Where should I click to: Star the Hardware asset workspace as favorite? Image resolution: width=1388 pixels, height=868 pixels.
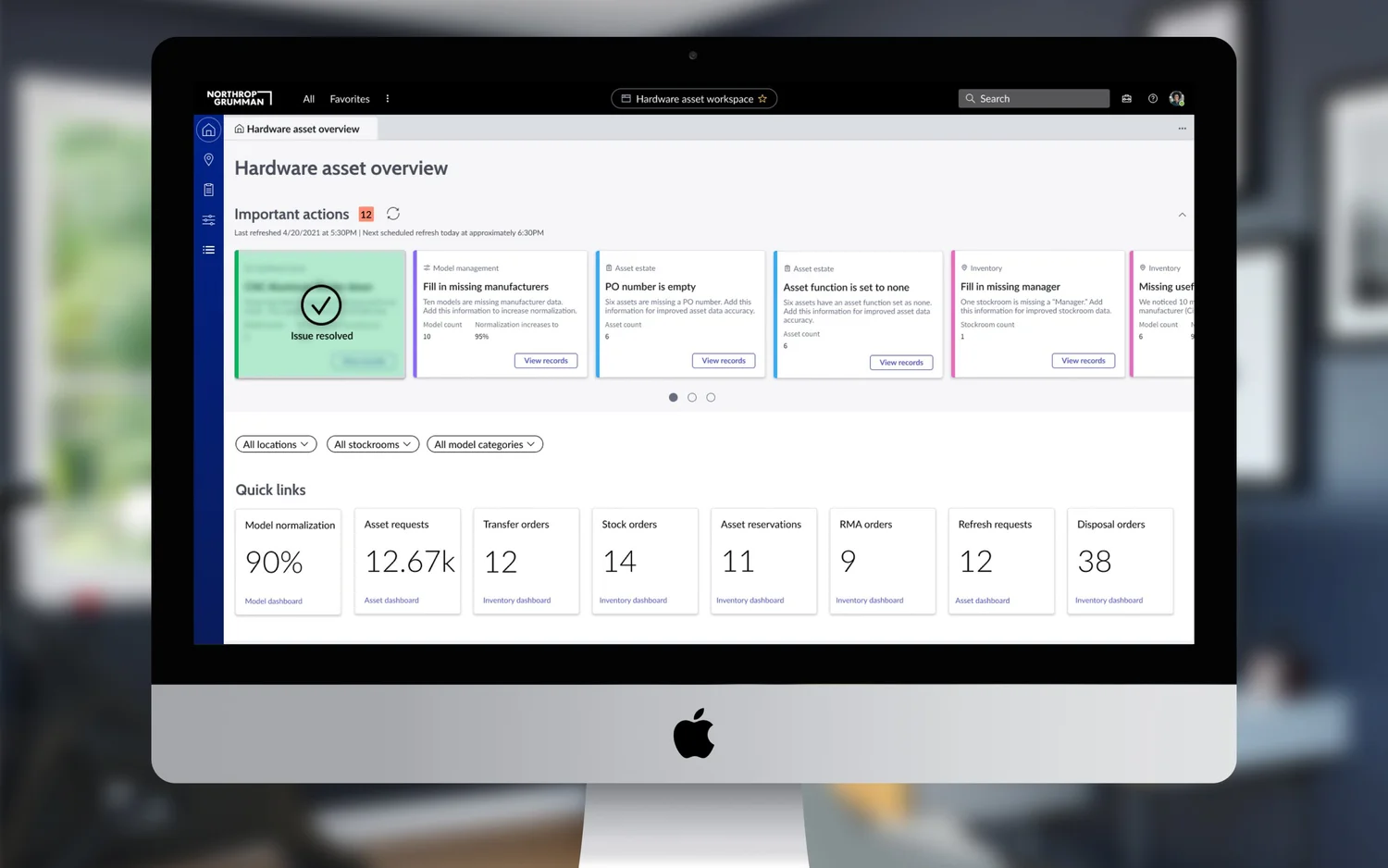tap(762, 99)
